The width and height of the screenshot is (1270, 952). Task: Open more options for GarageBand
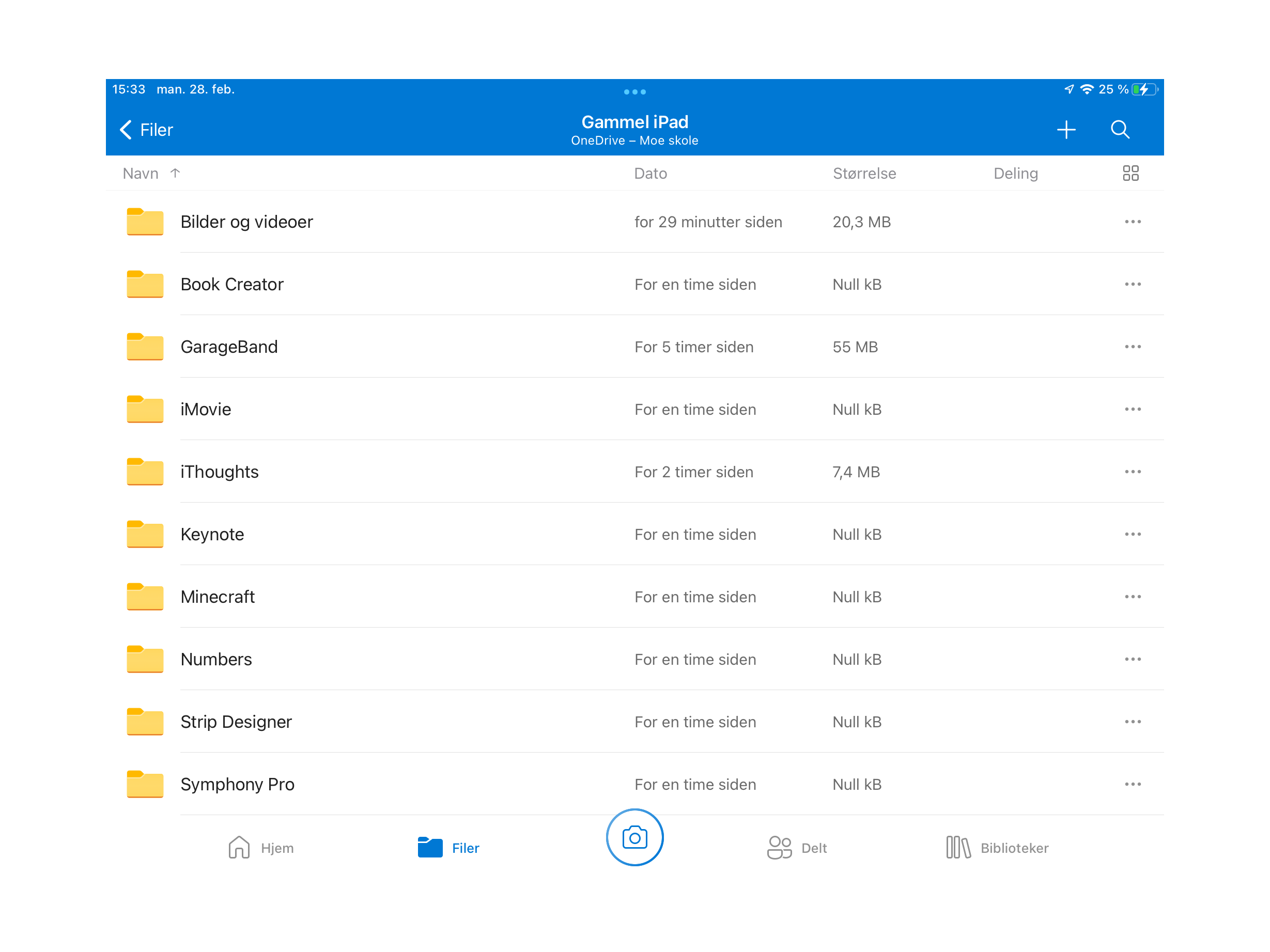(1133, 347)
